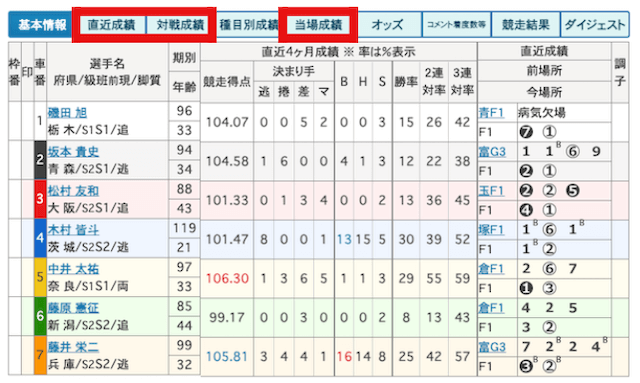Click 3連対率 value 59 for 中井

pyautogui.click(x=462, y=278)
